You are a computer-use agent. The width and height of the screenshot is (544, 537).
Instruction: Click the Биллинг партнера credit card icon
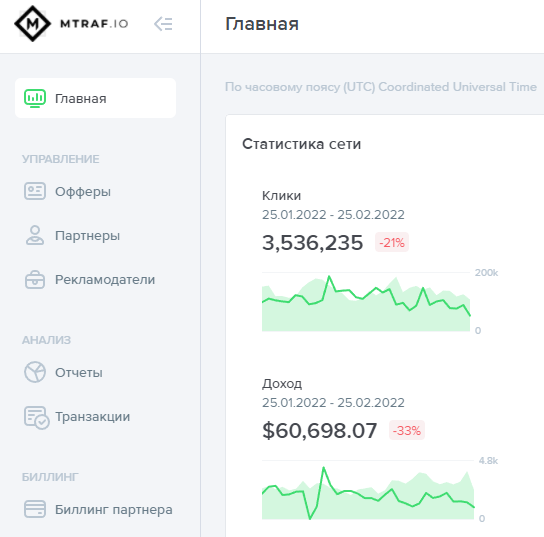(35, 509)
